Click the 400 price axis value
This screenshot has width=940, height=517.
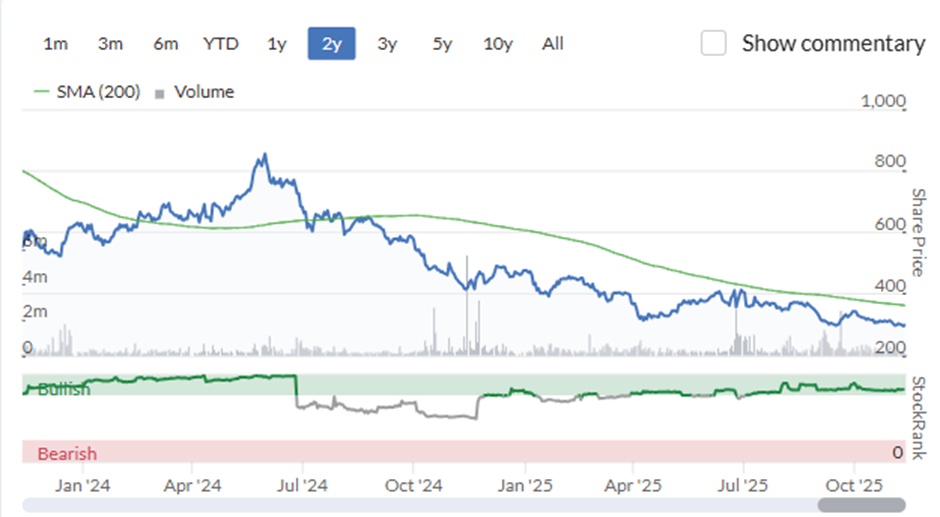point(890,285)
